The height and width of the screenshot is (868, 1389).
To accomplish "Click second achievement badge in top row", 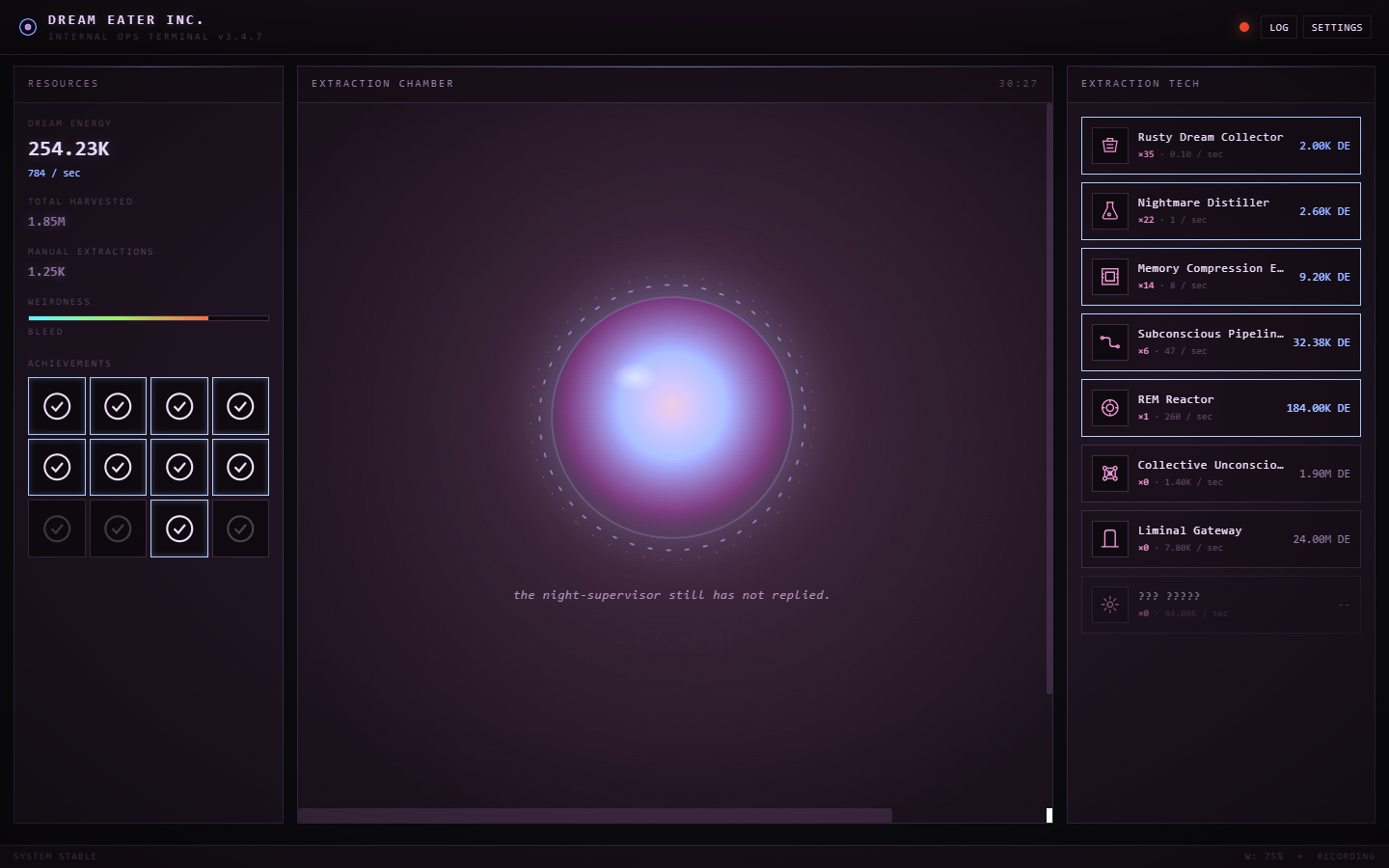I will [118, 406].
